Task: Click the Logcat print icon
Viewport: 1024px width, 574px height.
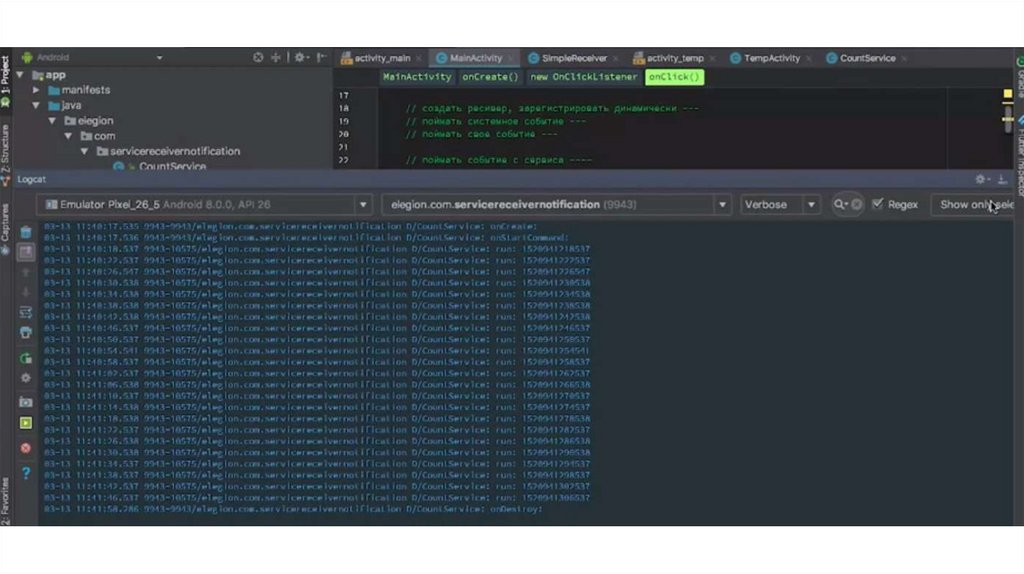Action: click(26, 332)
